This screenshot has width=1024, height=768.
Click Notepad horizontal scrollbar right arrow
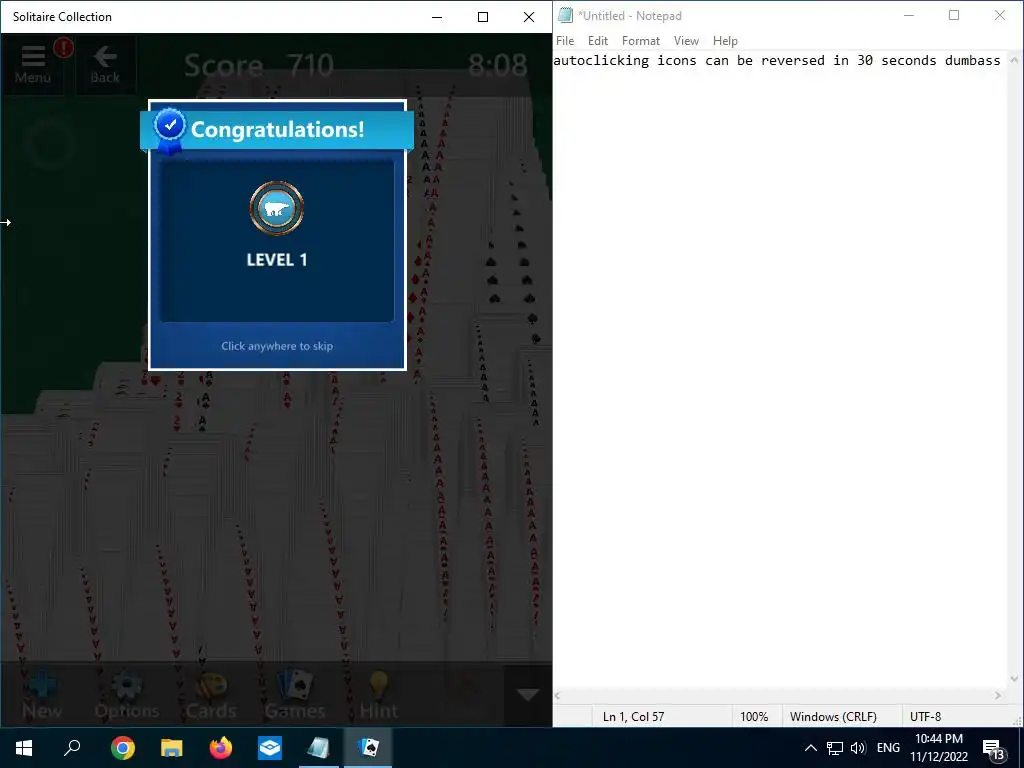point(998,696)
